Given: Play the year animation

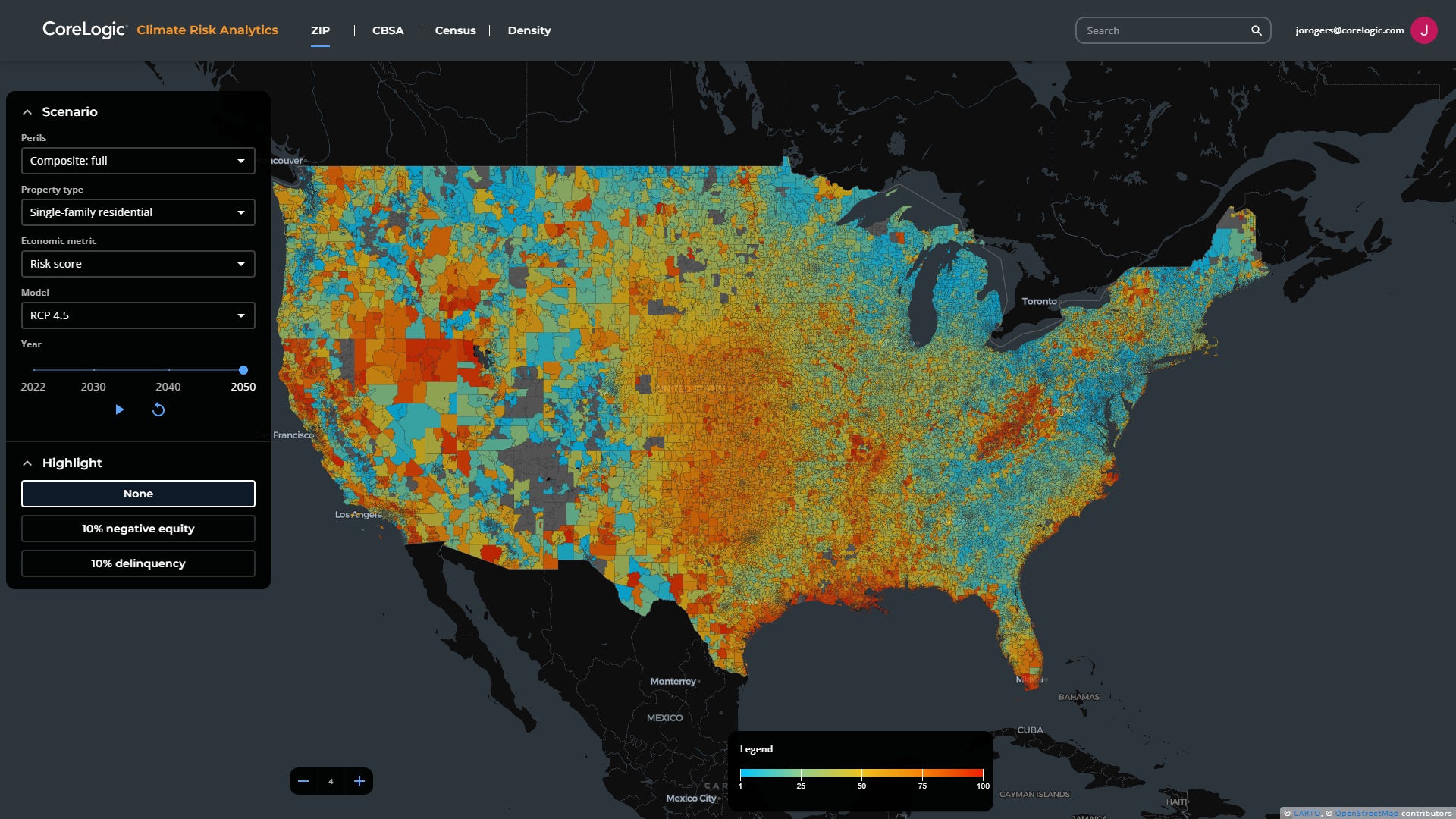Looking at the screenshot, I should tap(119, 409).
